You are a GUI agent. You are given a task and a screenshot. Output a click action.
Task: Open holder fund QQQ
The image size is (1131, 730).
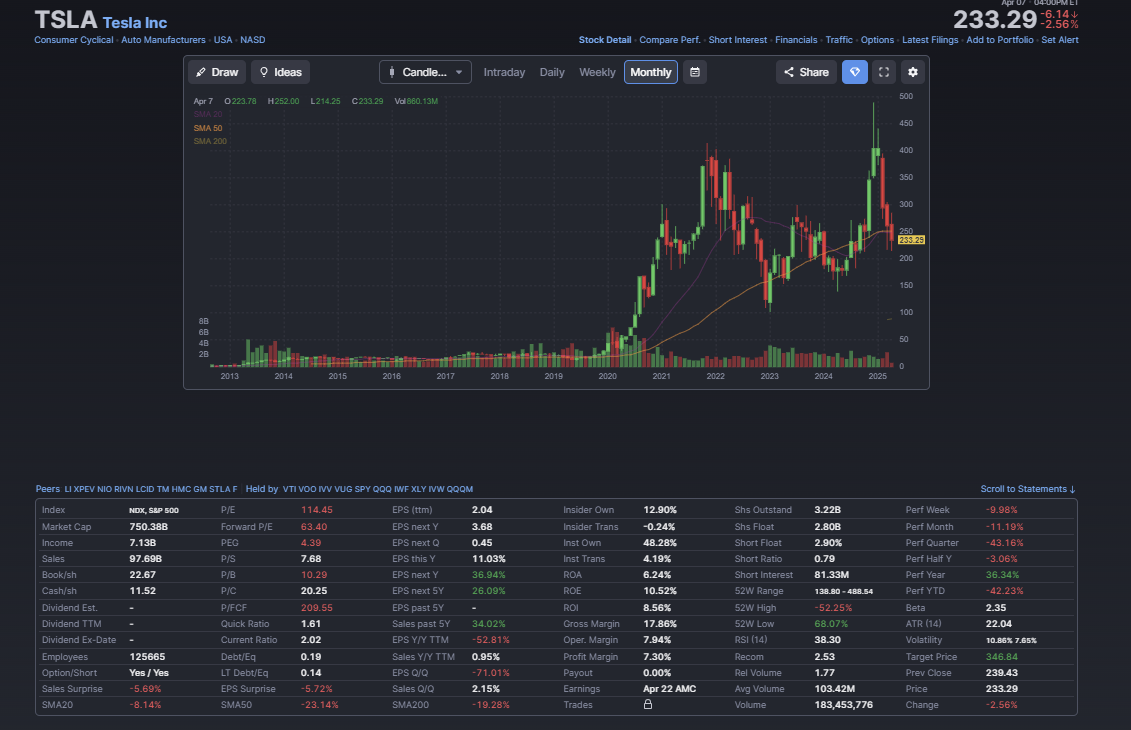(x=382, y=489)
